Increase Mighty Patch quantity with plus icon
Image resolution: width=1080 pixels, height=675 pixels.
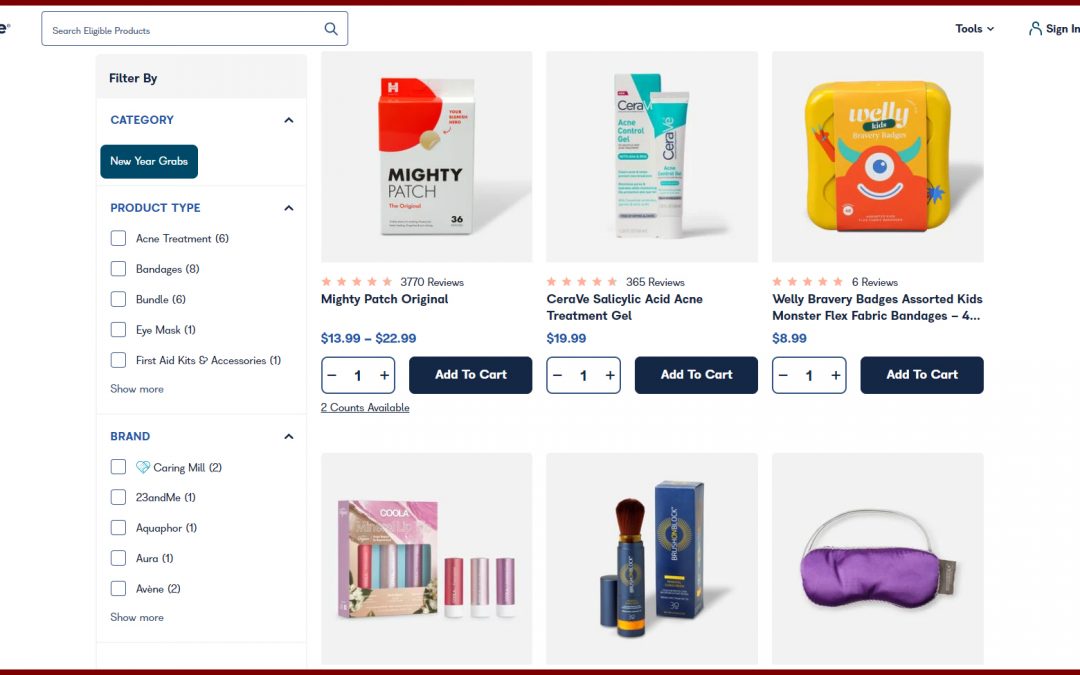(385, 375)
